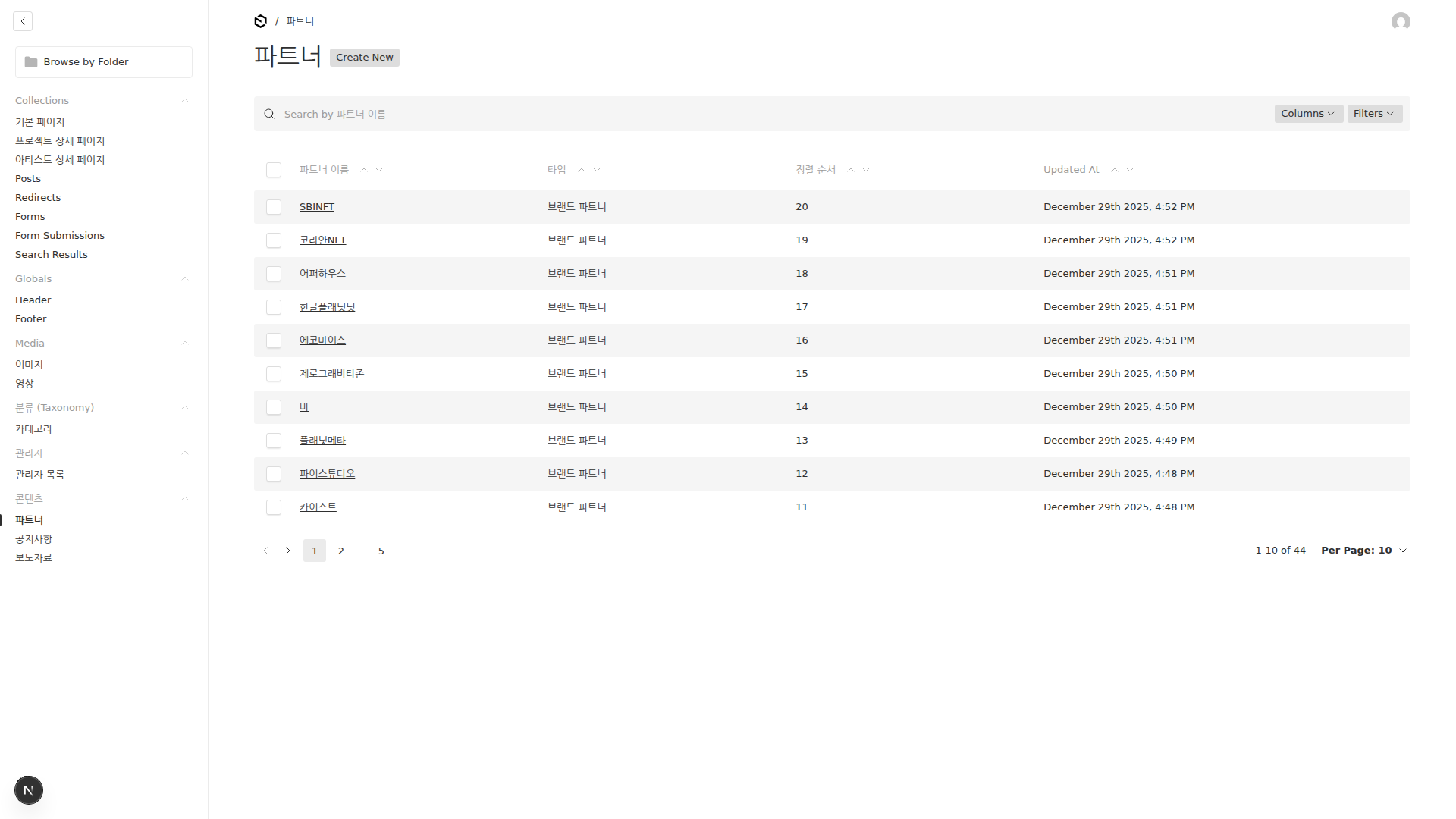Collapse sidebar with the back arrow icon

click(x=23, y=21)
